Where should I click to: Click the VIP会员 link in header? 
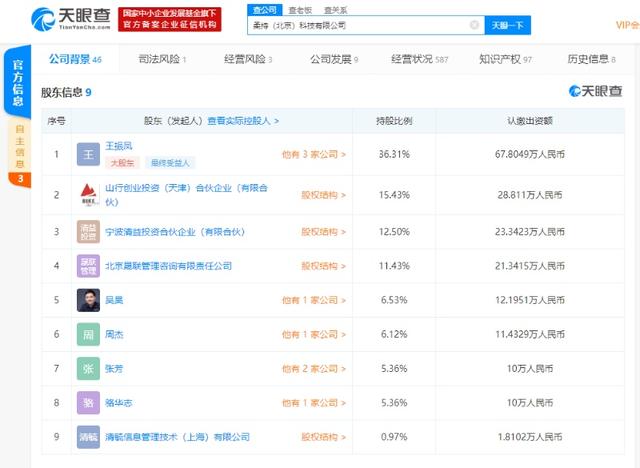628,25
